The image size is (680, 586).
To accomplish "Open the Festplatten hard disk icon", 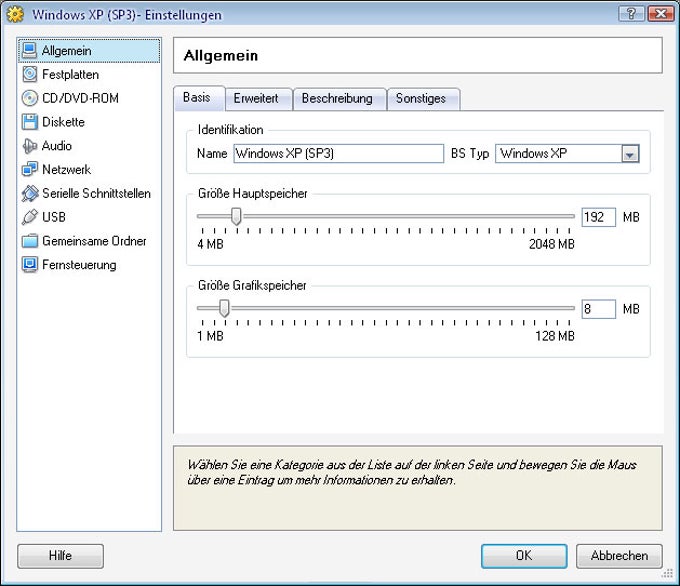I will point(29,74).
